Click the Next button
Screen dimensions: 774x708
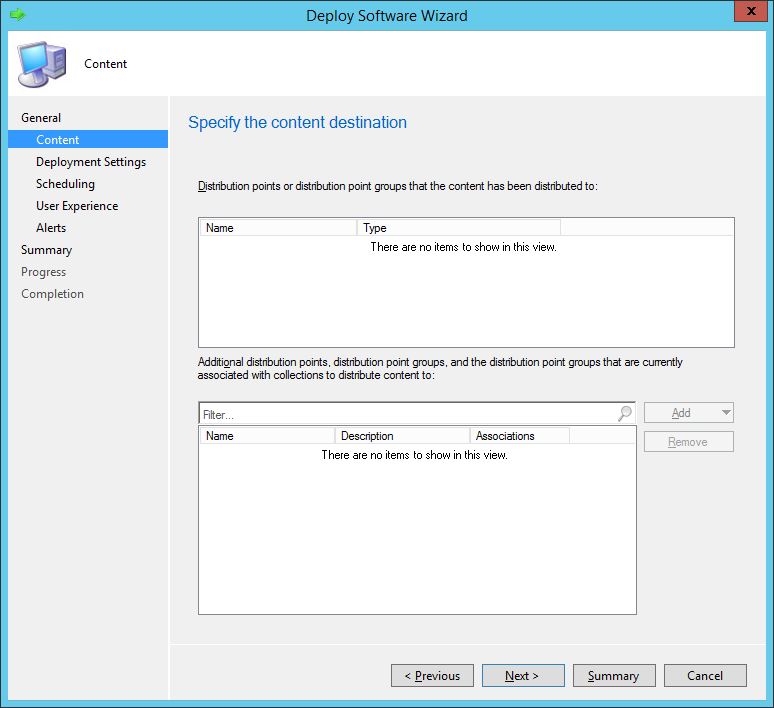[x=523, y=675]
